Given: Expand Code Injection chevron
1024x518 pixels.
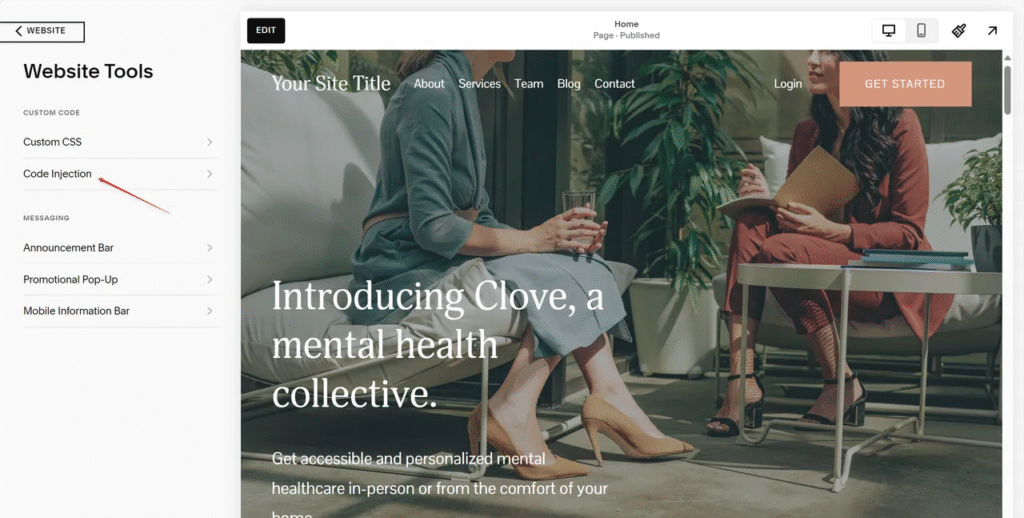Looking at the screenshot, I should [x=210, y=174].
